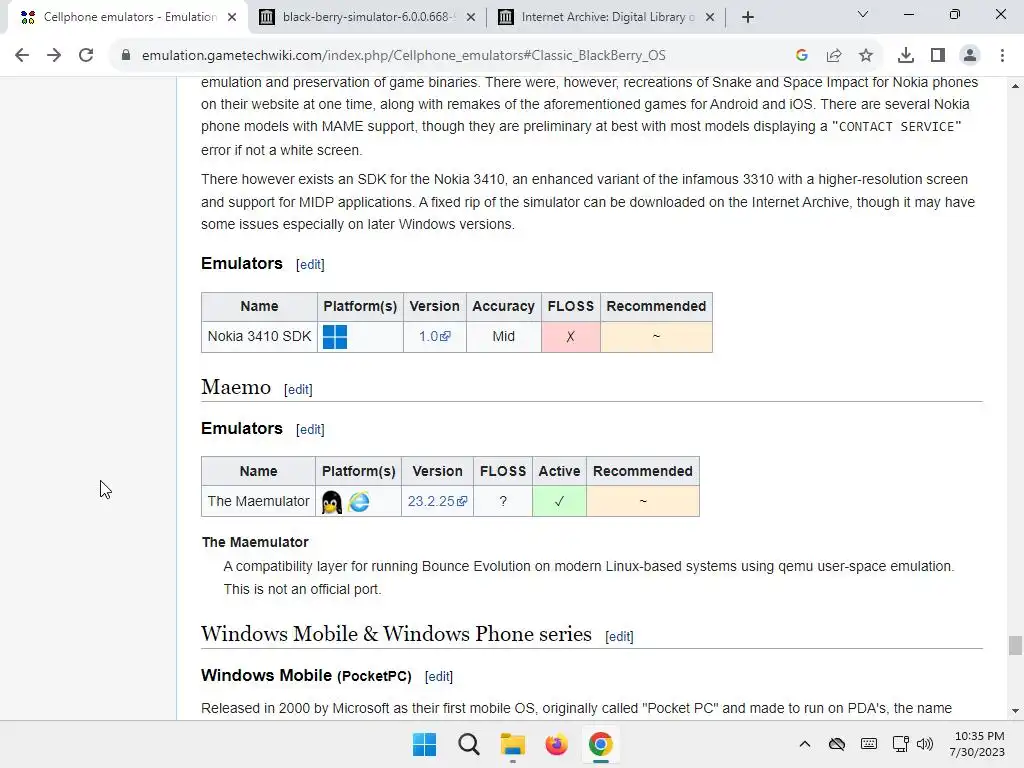
Task: Reload the current page
Action: pyautogui.click(x=86, y=56)
